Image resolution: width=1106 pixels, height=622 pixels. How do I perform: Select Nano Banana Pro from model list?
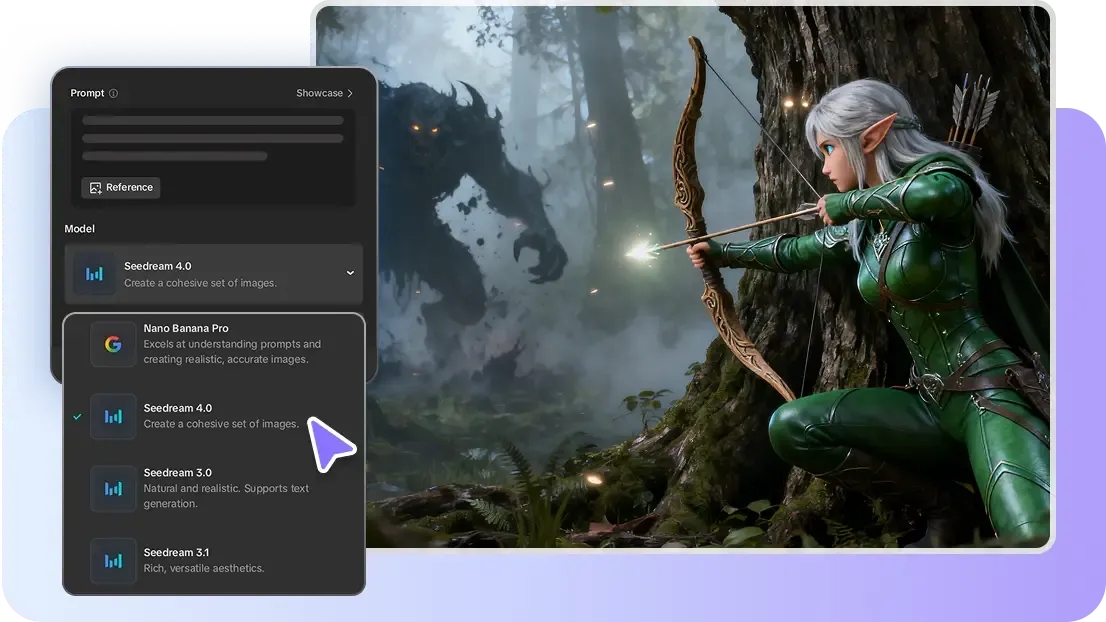click(231, 344)
